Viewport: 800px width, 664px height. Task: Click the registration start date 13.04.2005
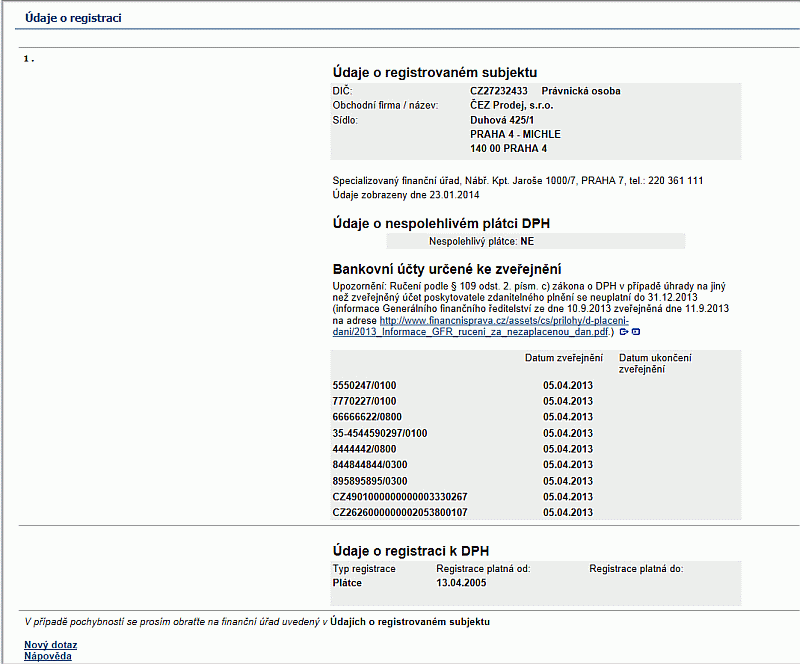point(461,583)
